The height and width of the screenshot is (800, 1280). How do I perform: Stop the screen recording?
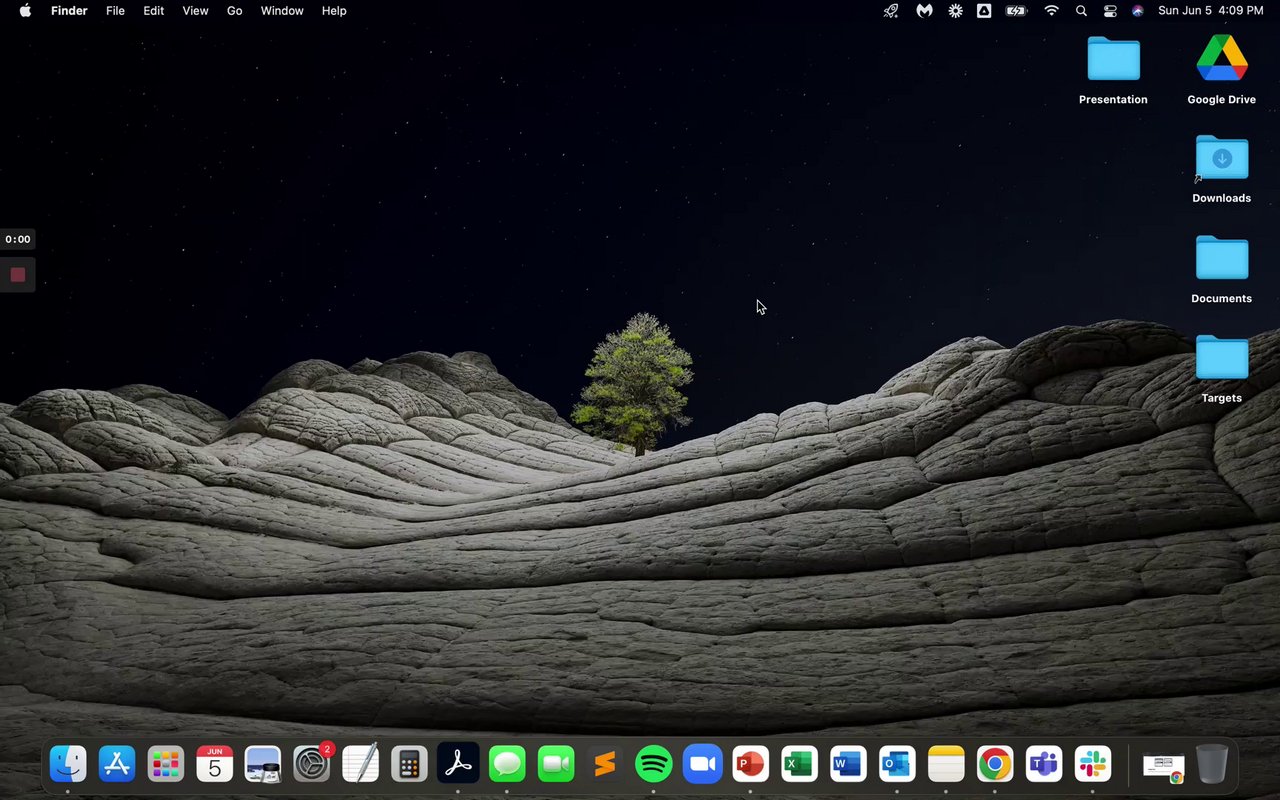(18, 274)
